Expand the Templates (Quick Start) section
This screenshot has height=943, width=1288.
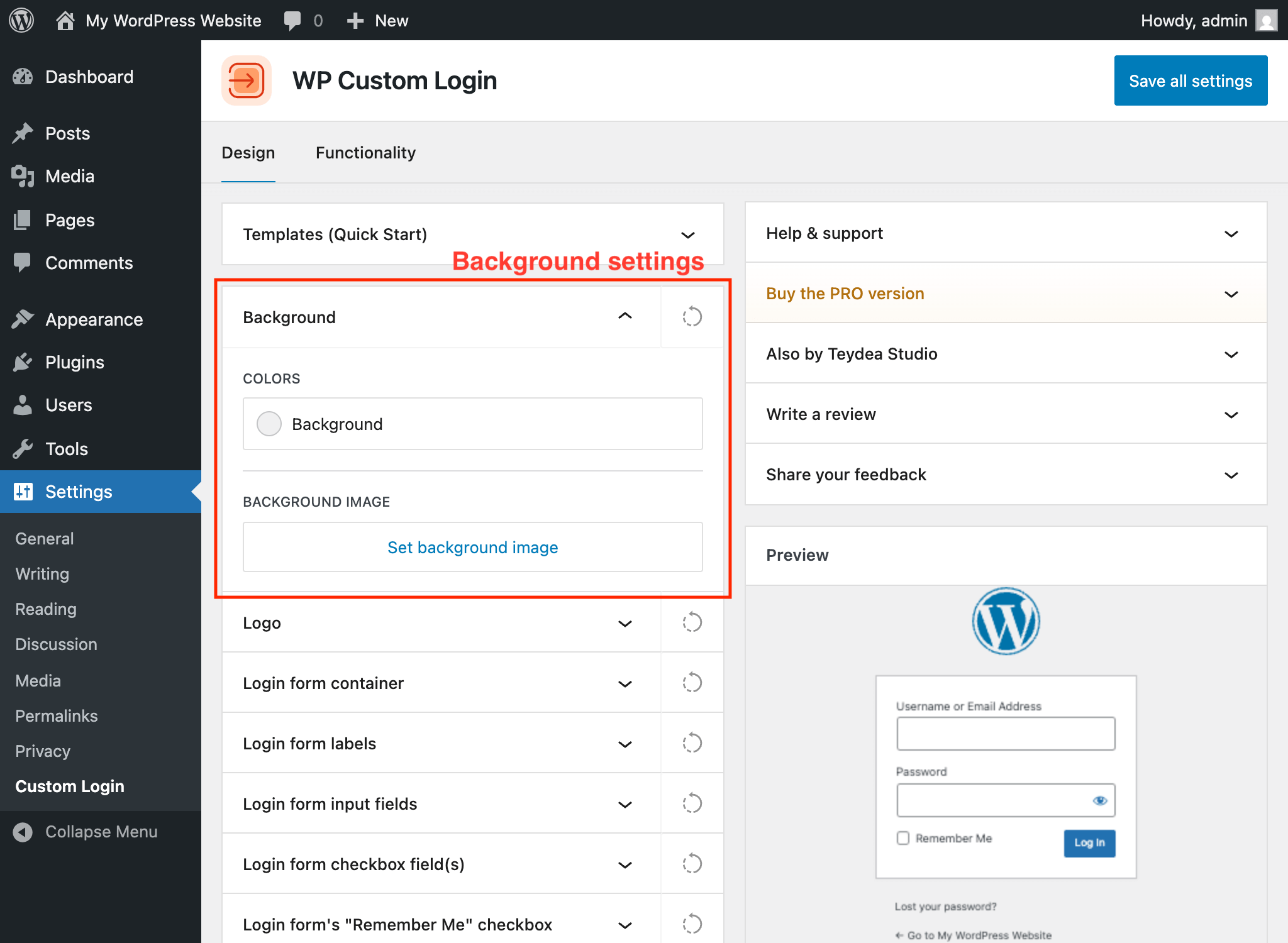tap(687, 234)
